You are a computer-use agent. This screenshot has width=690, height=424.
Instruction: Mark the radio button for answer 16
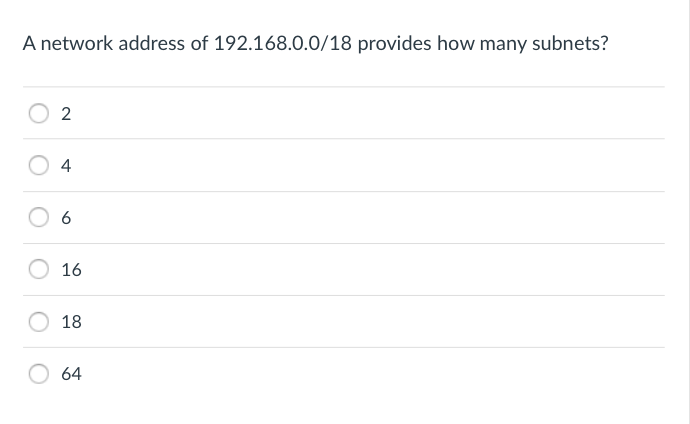point(39,269)
